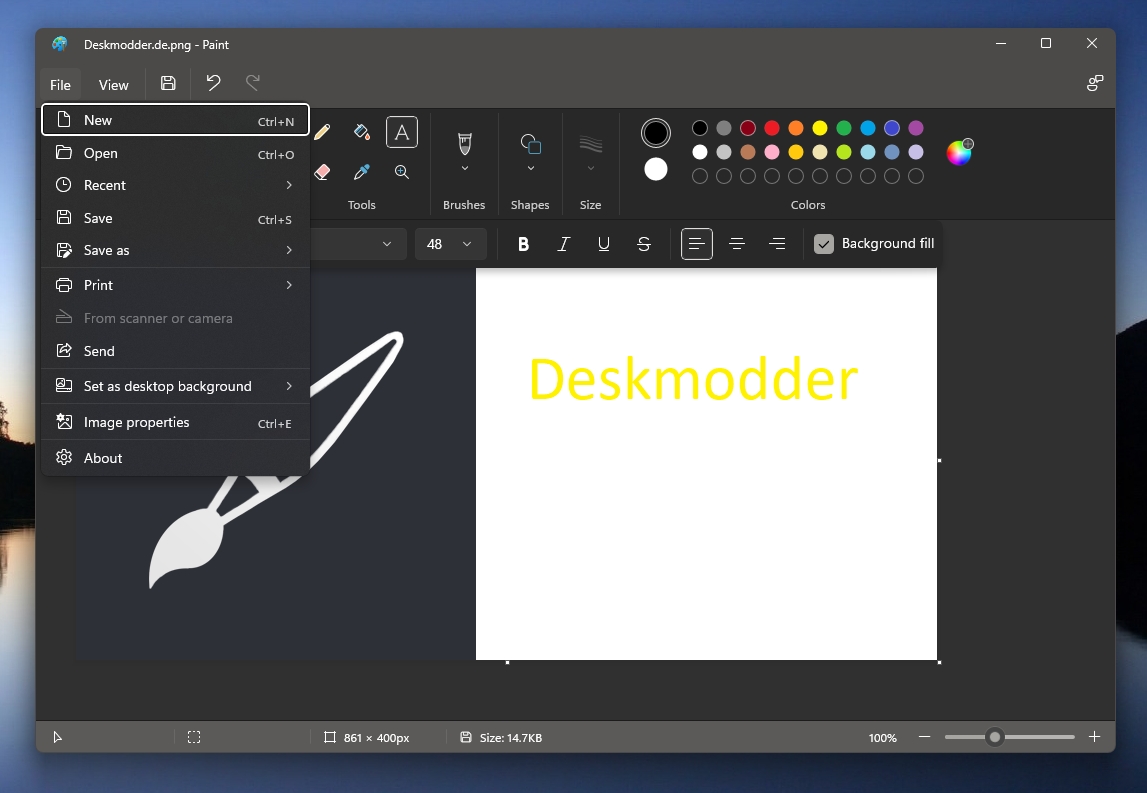The height and width of the screenshot is (793, 1147).
Task: Select the Text tool
Action: coord(402,132)
